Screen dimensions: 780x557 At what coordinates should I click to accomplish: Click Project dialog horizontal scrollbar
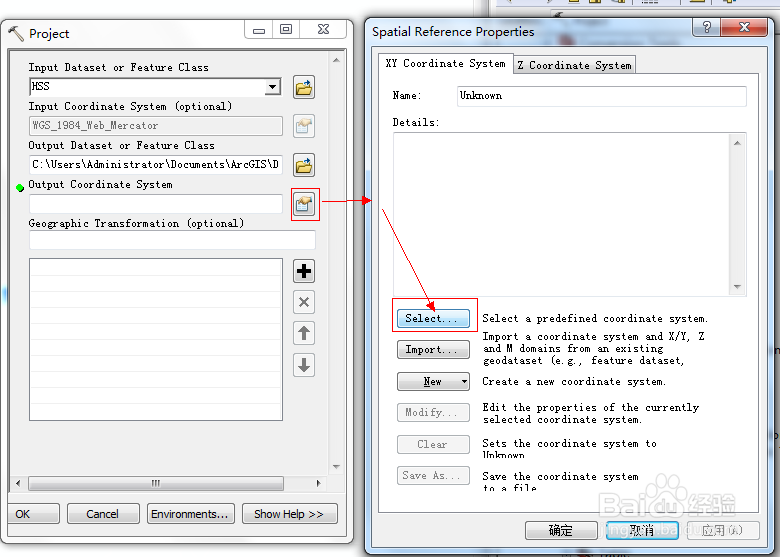pyautogui.click(x=156, y=483)
